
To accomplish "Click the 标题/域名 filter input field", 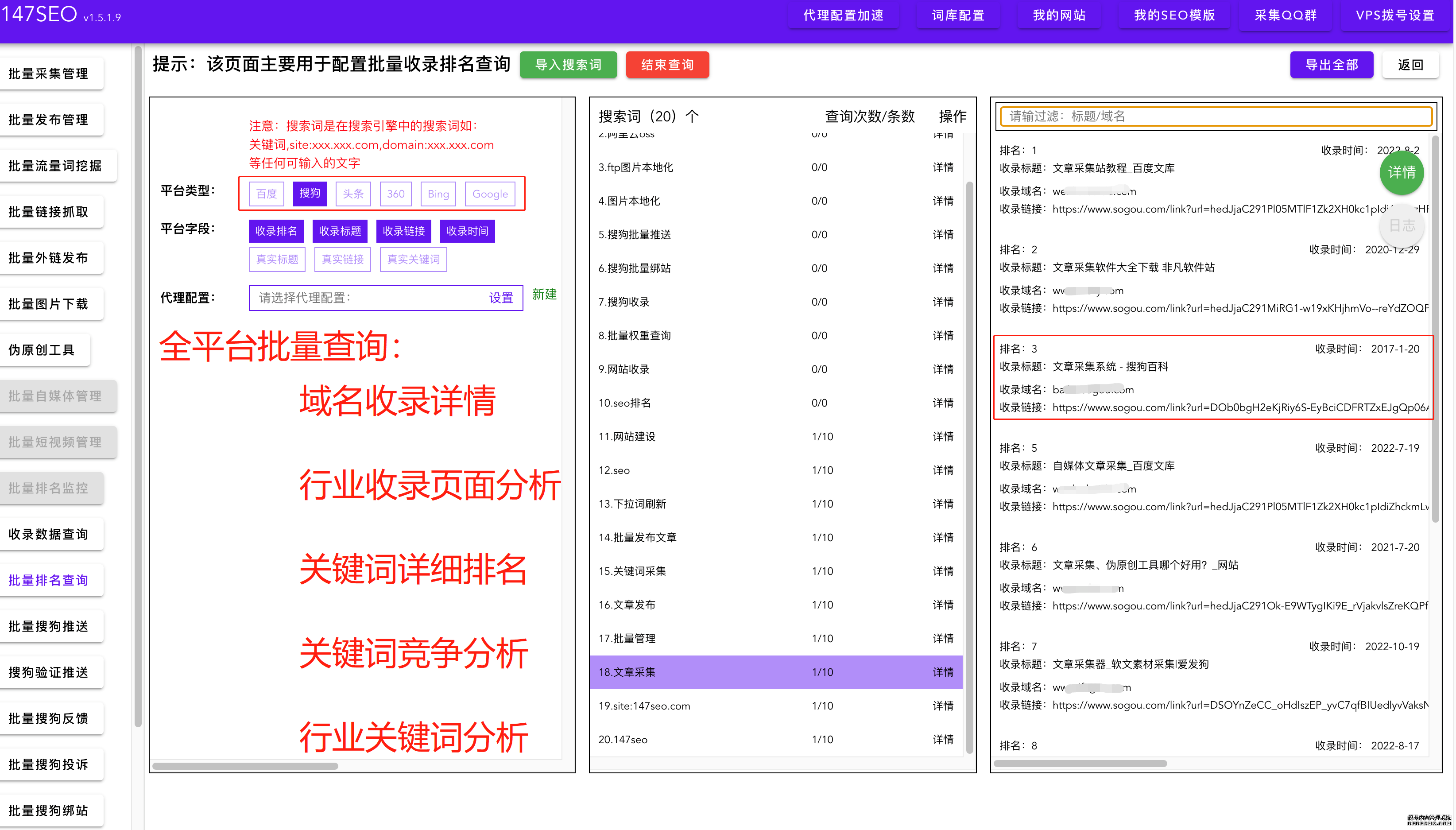I will tap(1216, 116).
